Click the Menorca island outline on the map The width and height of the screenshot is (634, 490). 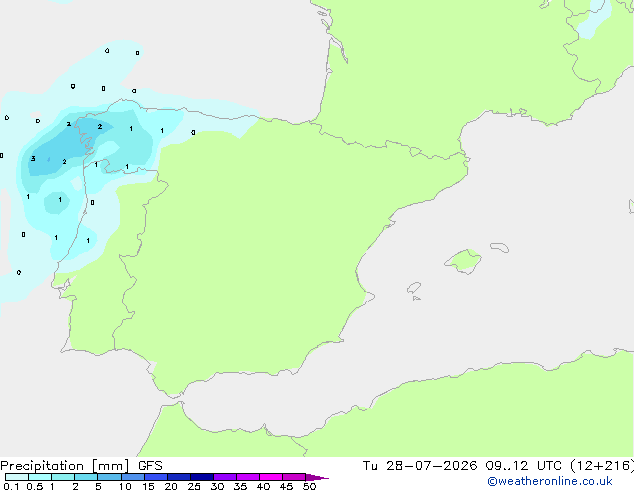coord(500,247)
